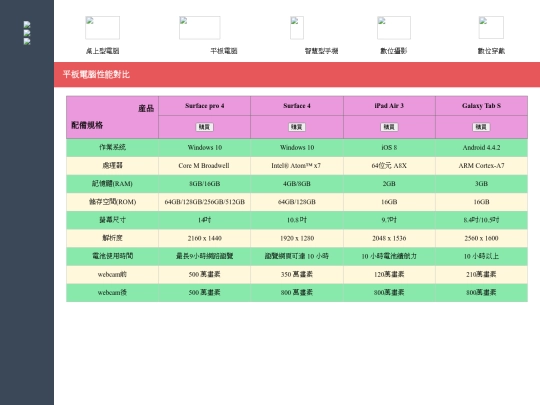
Task: Click the 最長9小時 battery cell
Action: click(x=205, y=256)
